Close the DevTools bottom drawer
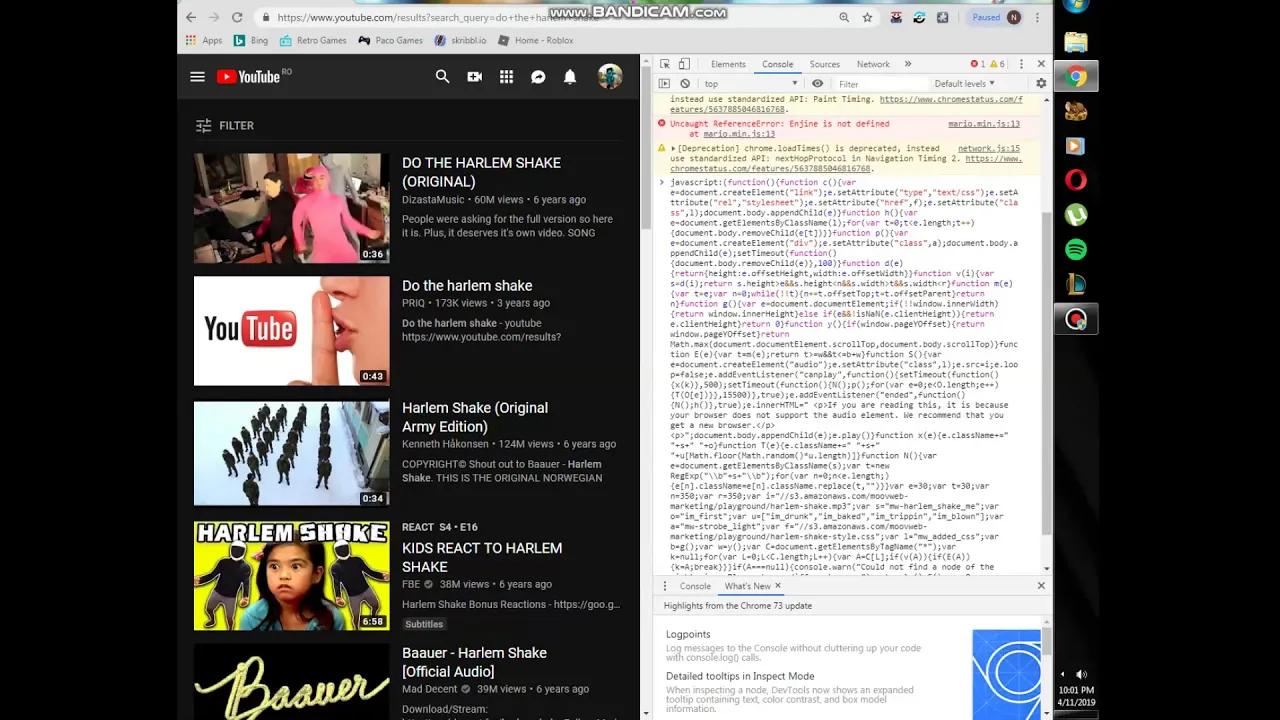The image size is (1280, 720). tap(1041, 586)
